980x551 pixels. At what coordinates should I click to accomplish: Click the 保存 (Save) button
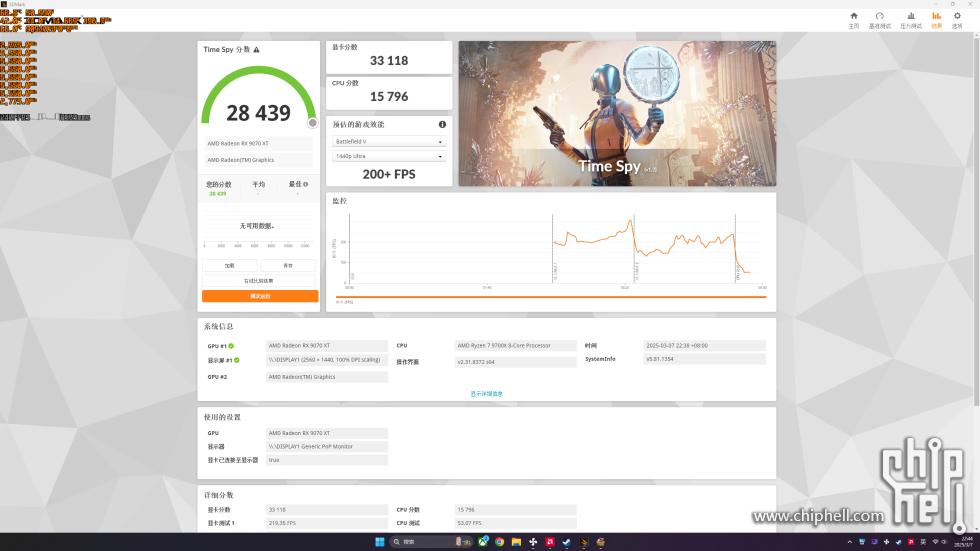point(288,266)
